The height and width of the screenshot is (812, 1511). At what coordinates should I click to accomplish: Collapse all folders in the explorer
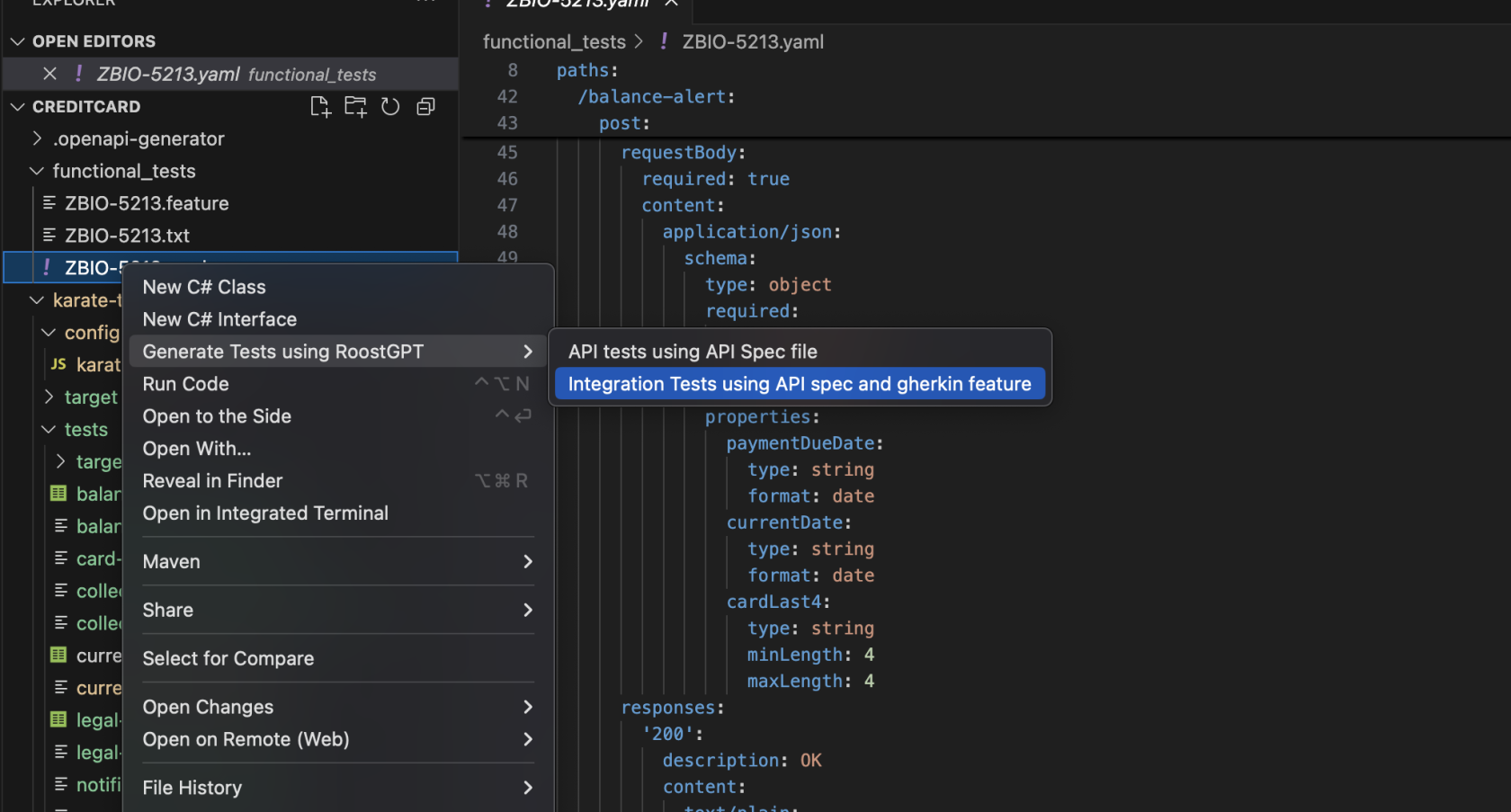(425, 106)
